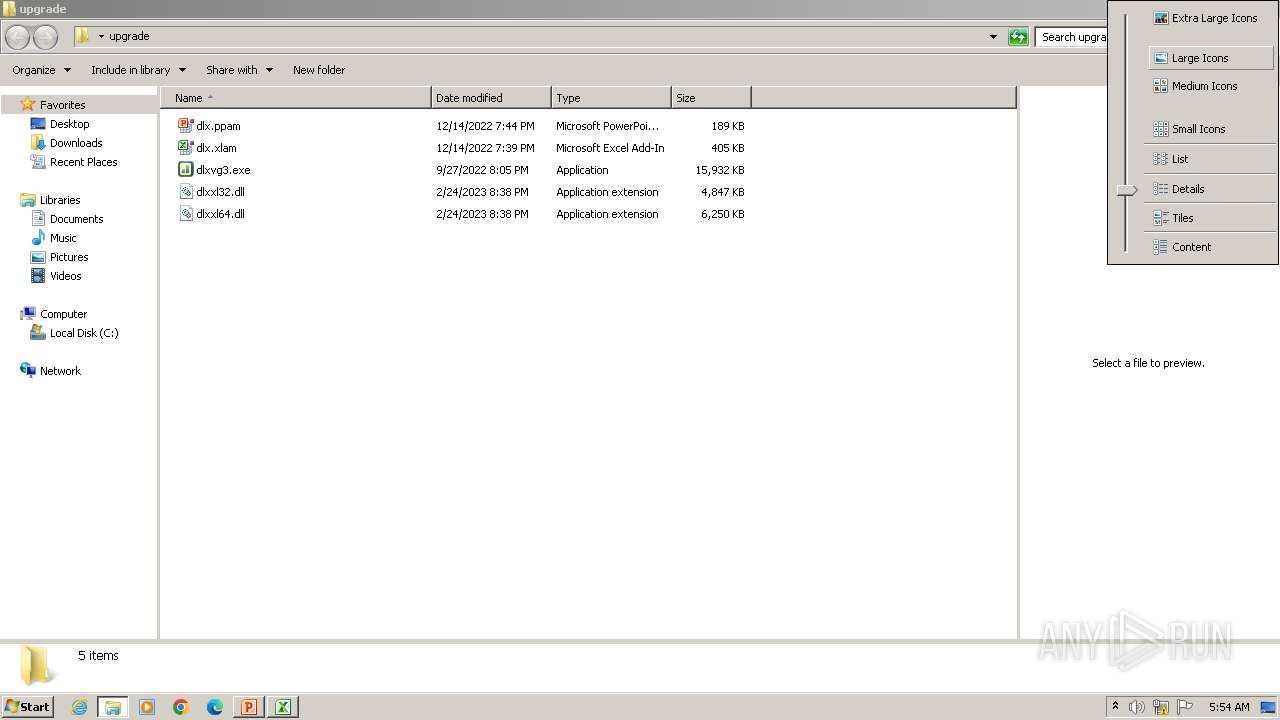Sort by Date modified column header

pyautogui.click(x=491, y=98)
